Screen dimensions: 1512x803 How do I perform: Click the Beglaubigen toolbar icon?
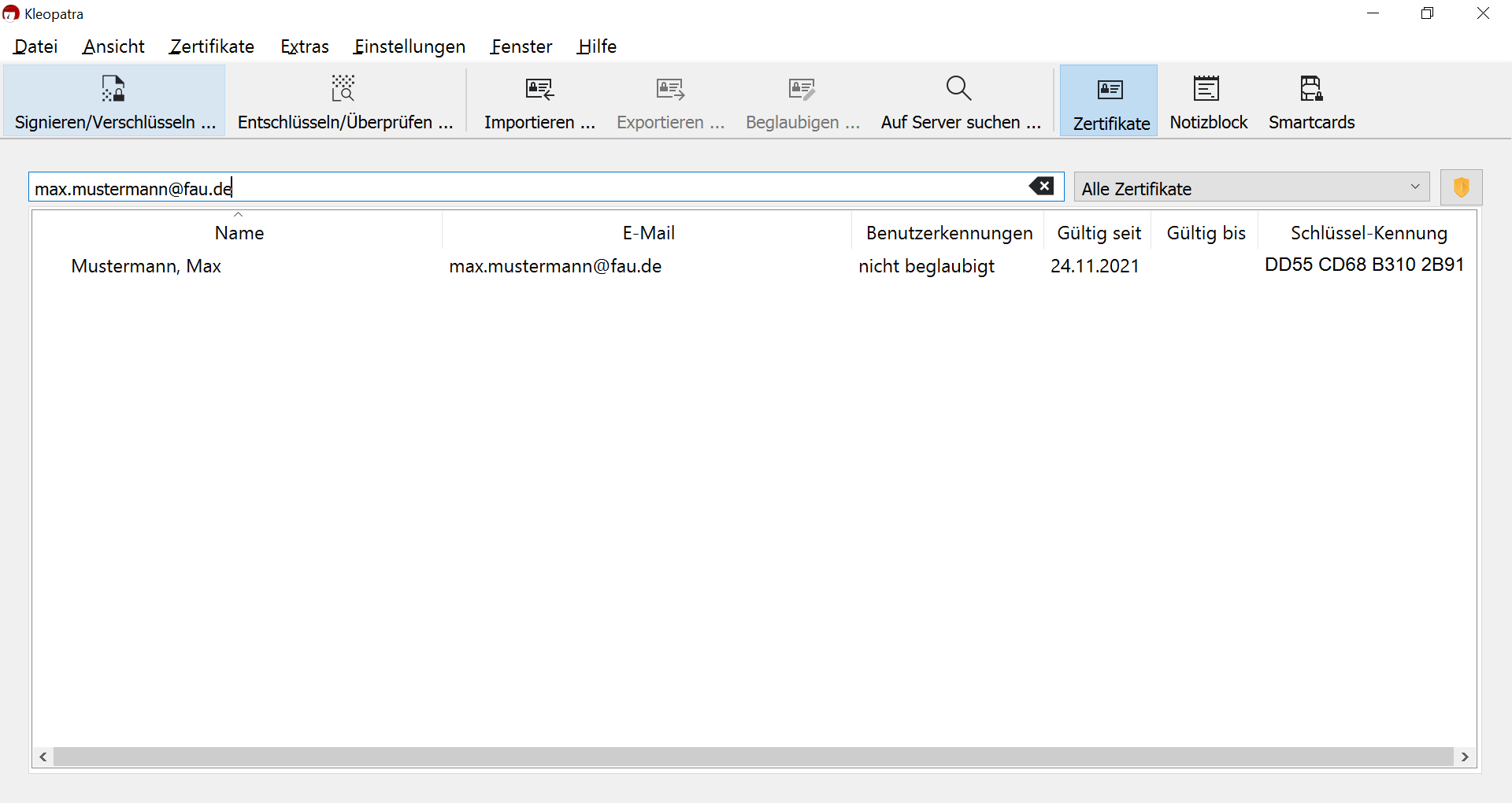(802, 102)
